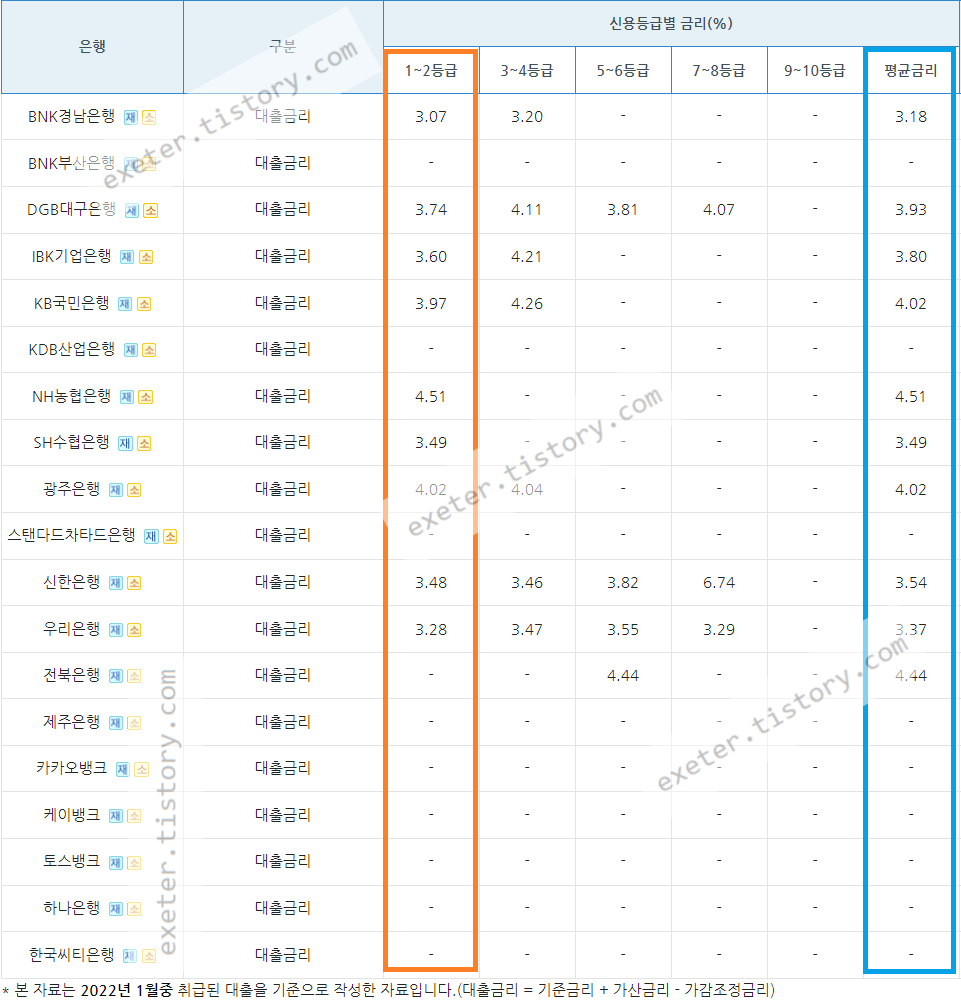Click the 재 icon next to 하나은행
The width and height of the screenshot is (961, 1003).
click(x=116, y=909)
